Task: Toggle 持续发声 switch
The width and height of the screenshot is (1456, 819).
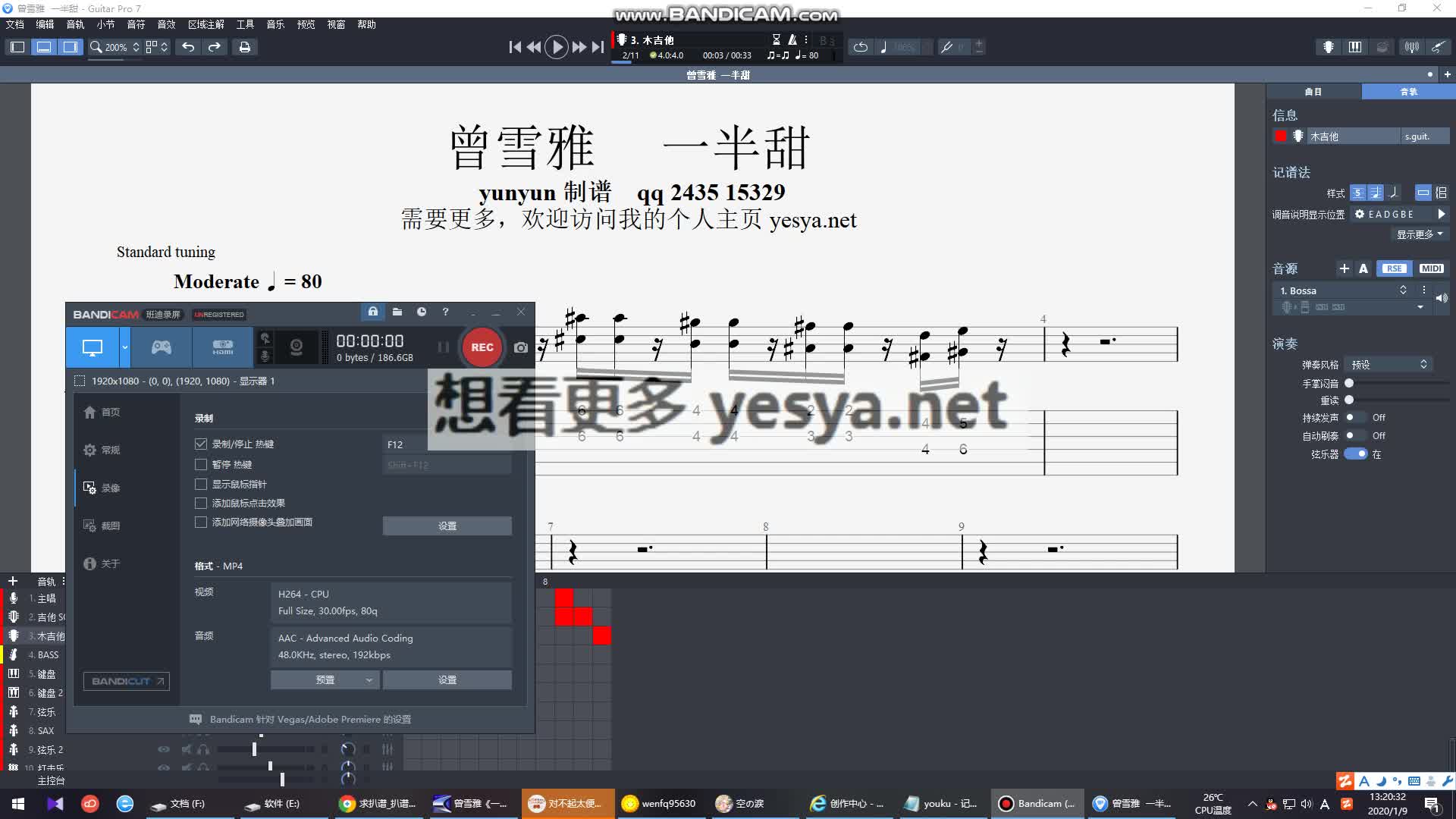Action: click(1355, 417)
